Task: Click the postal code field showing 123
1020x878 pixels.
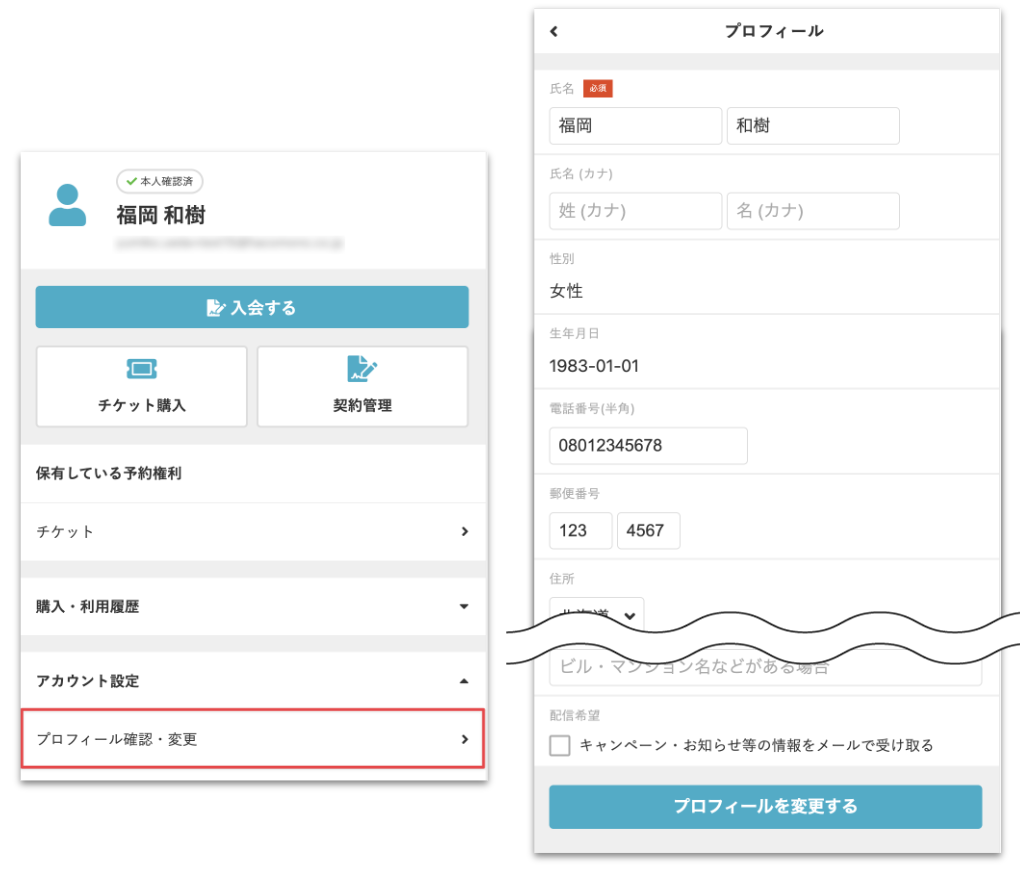Action: click(x=580, y=531)
